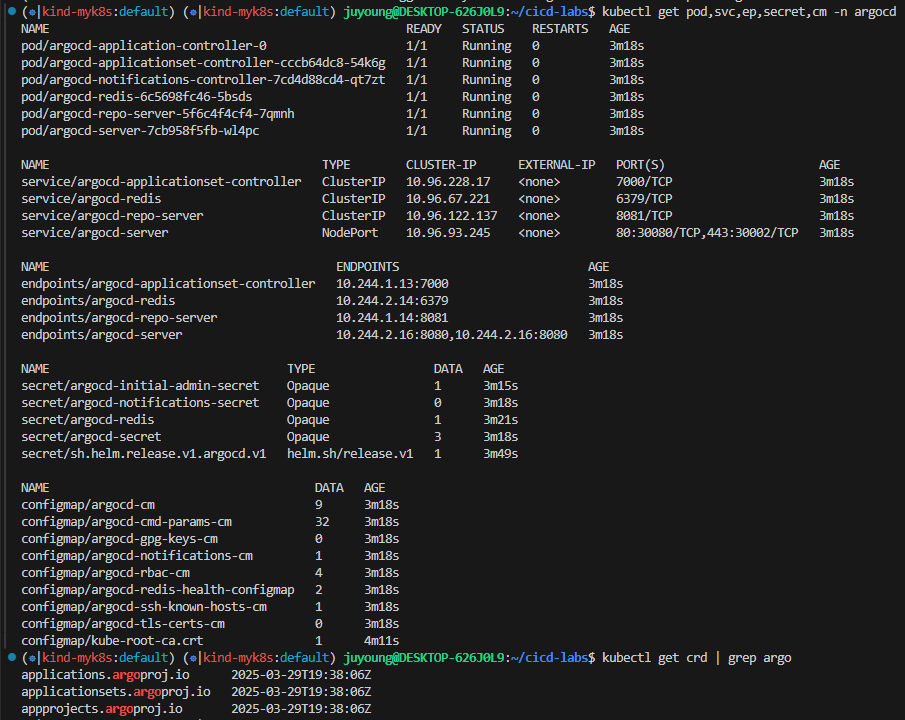This screenshot has width=905, height=720.
Task: Click cluster IP 10.96.228.17
Action: pyautogui.click(x=448, y=181)
